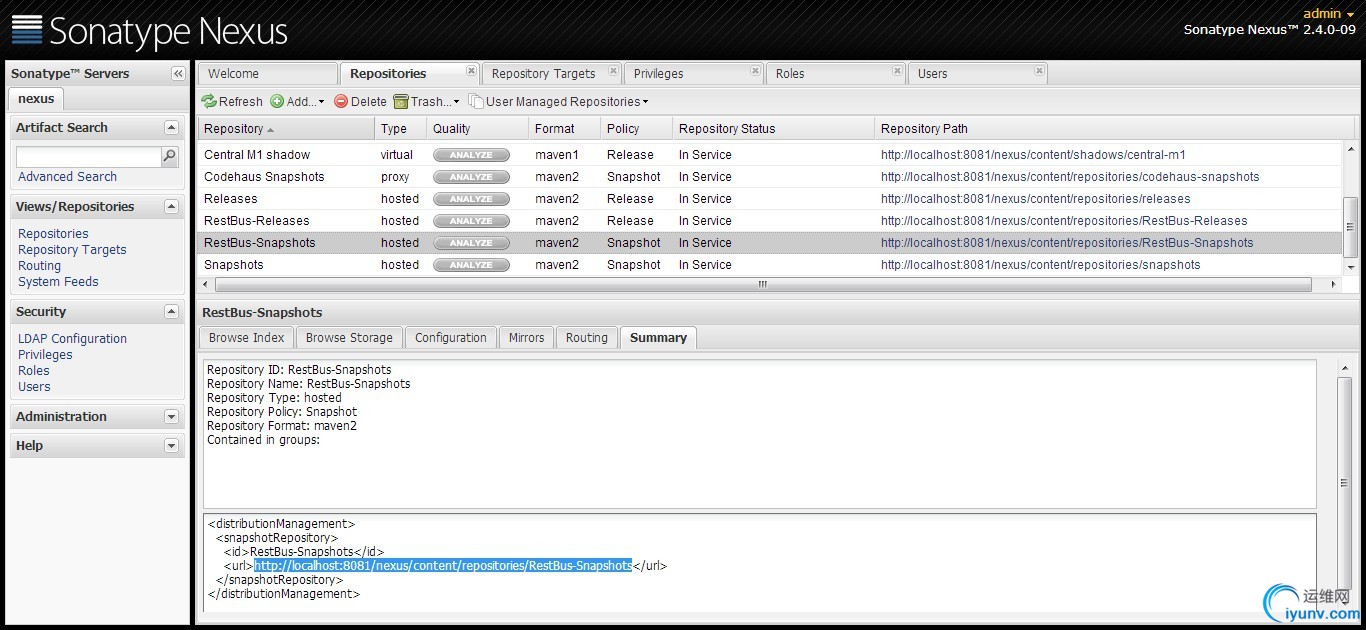Image resolution: width=1366 pixels, height=630 pixels.
Task: Open the Trash dropdown menu
Action: (427, 101)
